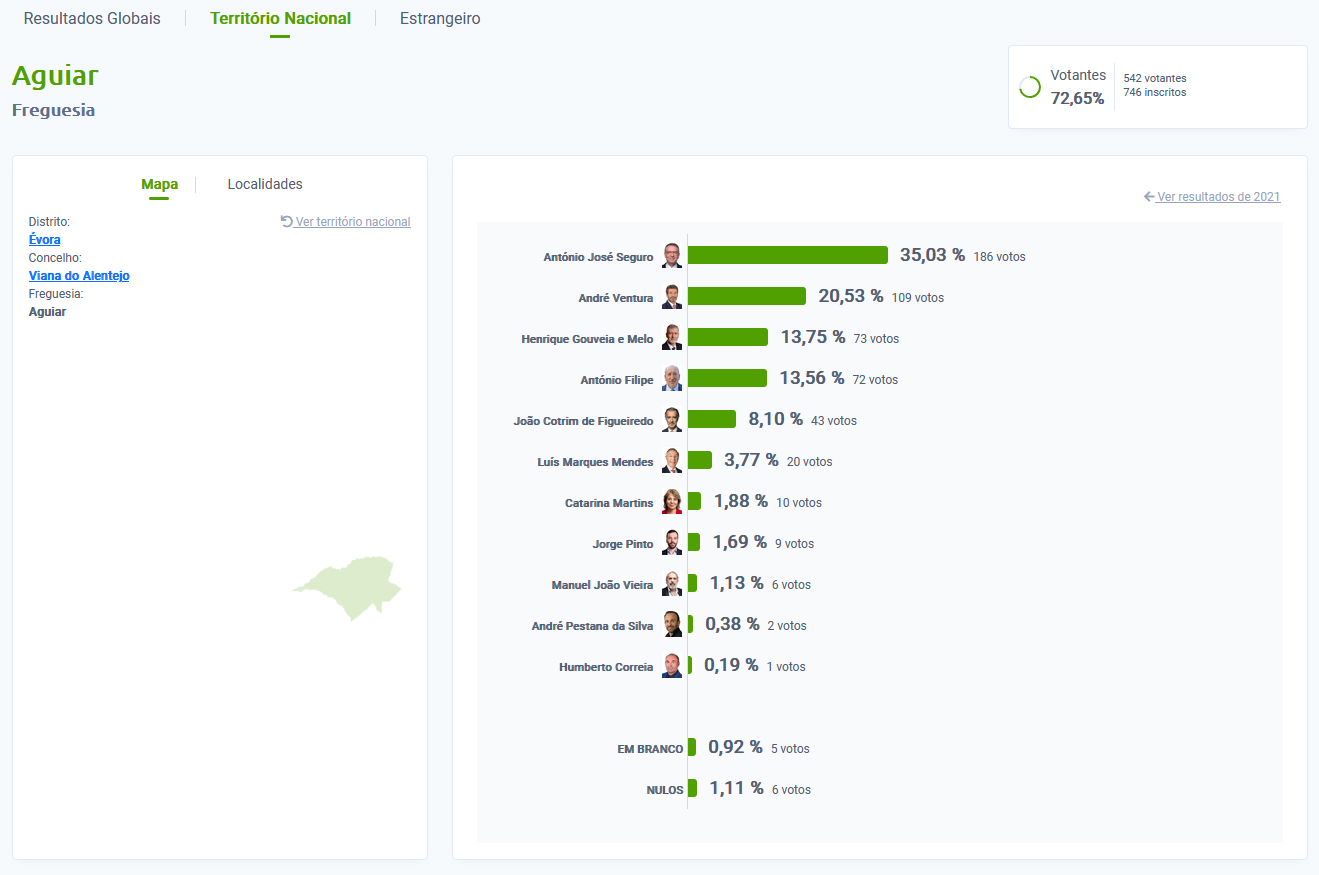Select the Território Nacional tab
Image resolution: width=1319 pixels, height=875 pixels.
(280, 19)
